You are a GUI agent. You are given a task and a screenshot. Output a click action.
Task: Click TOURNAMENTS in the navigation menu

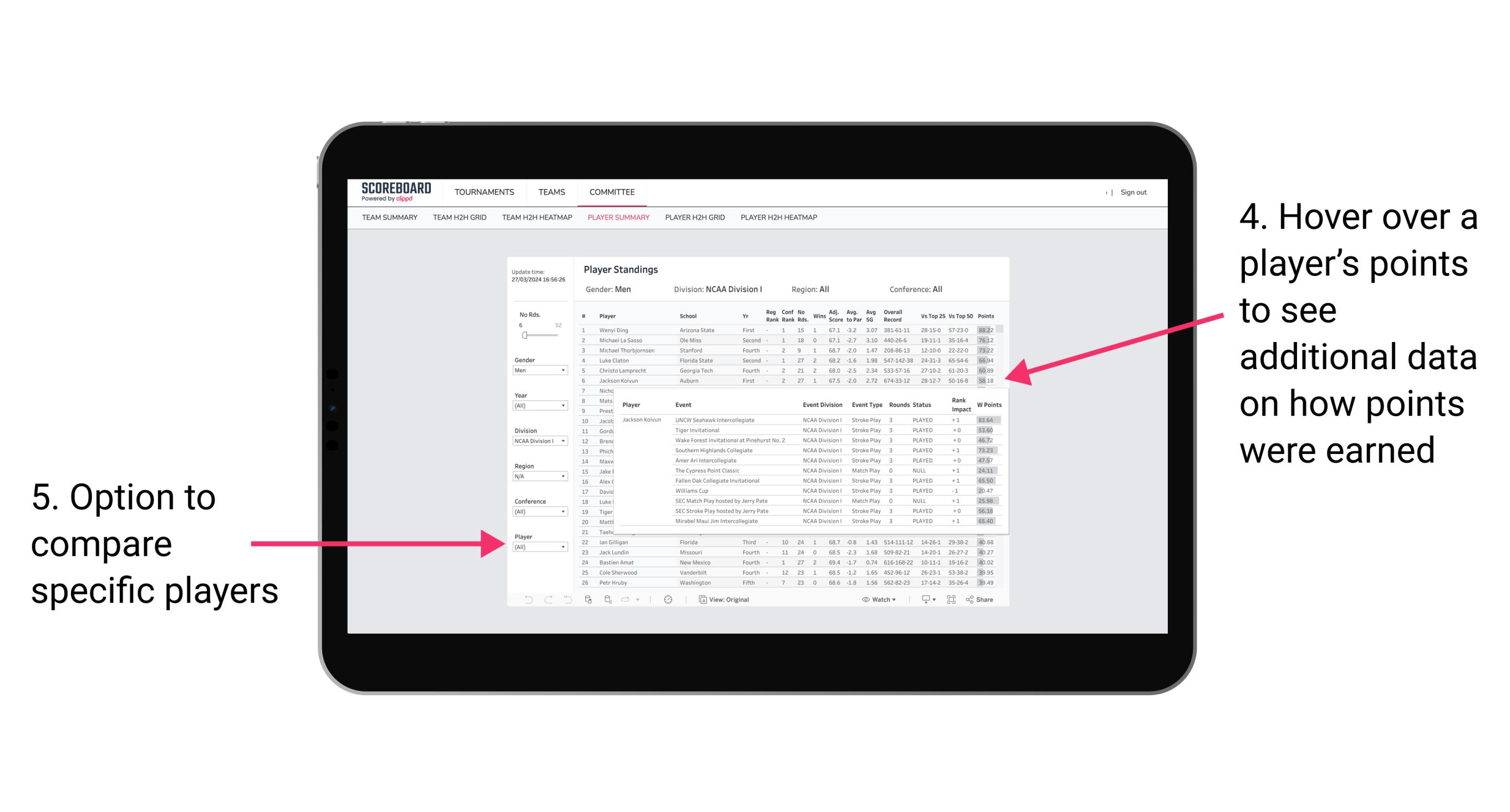[484, 191]
